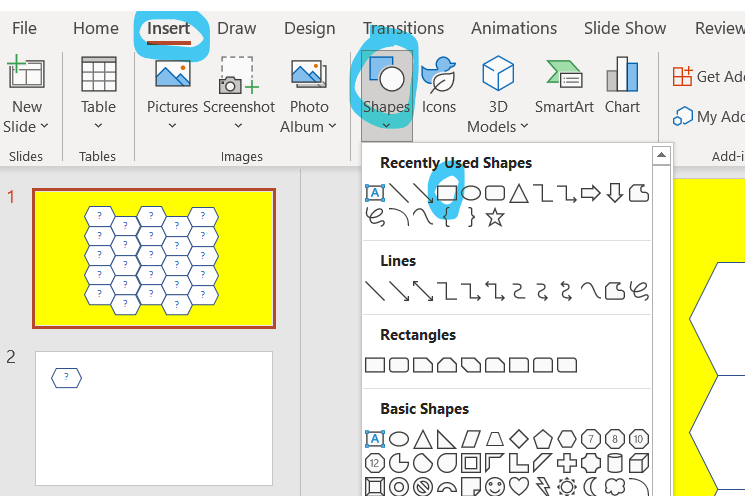Select the down block arrow shape

(615, 192)
